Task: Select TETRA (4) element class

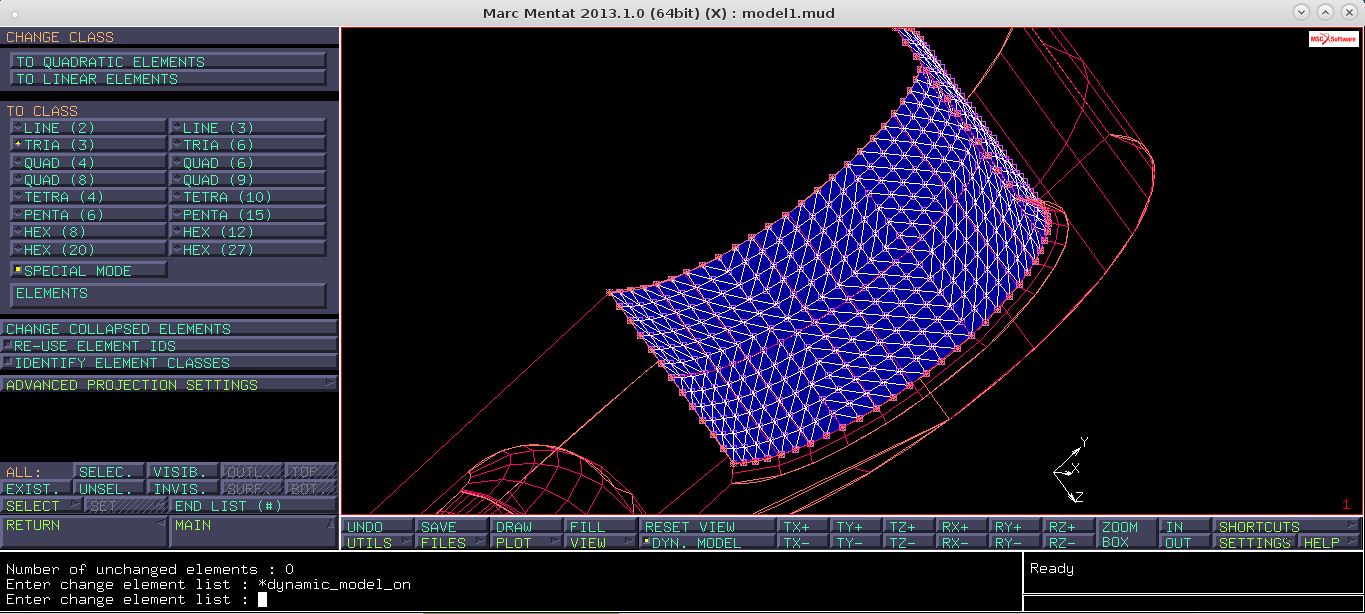Action: (88, 197)
